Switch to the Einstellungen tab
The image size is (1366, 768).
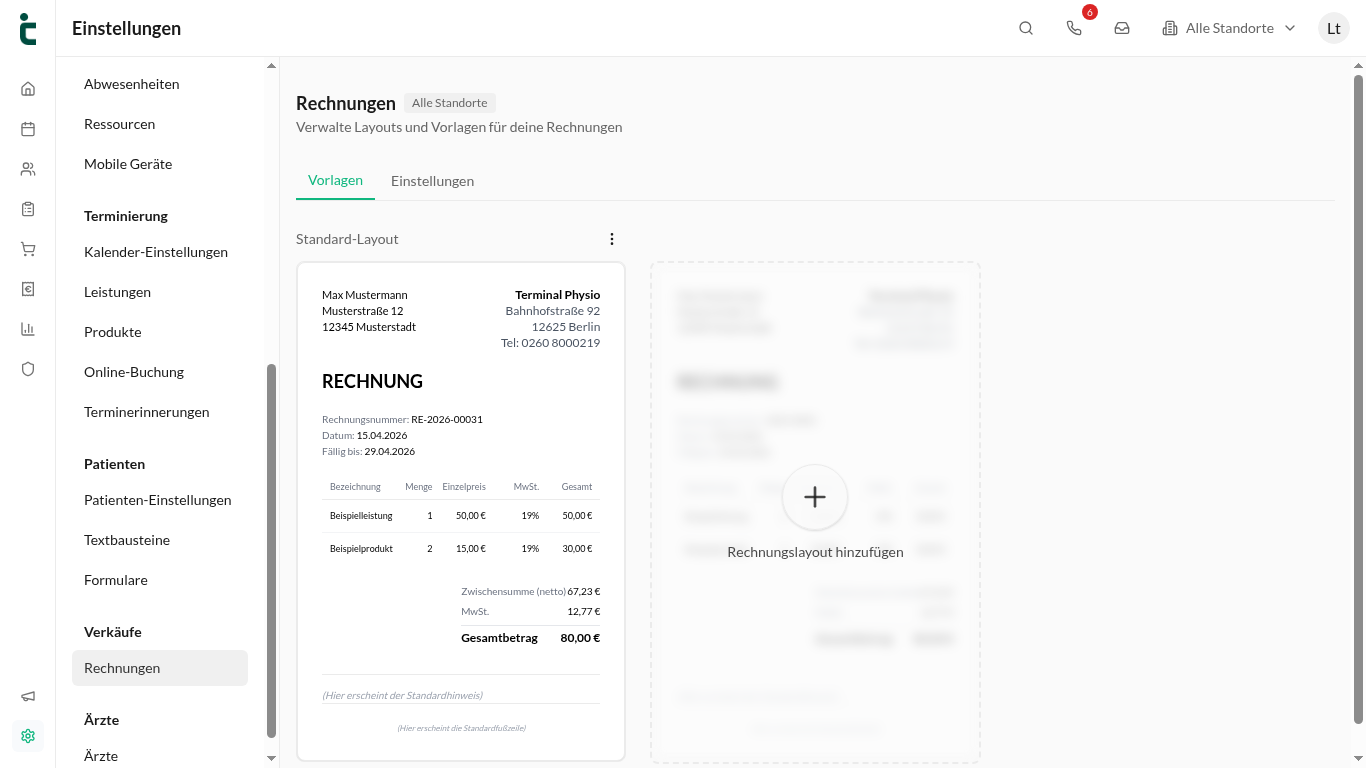[x=432, y=181]
